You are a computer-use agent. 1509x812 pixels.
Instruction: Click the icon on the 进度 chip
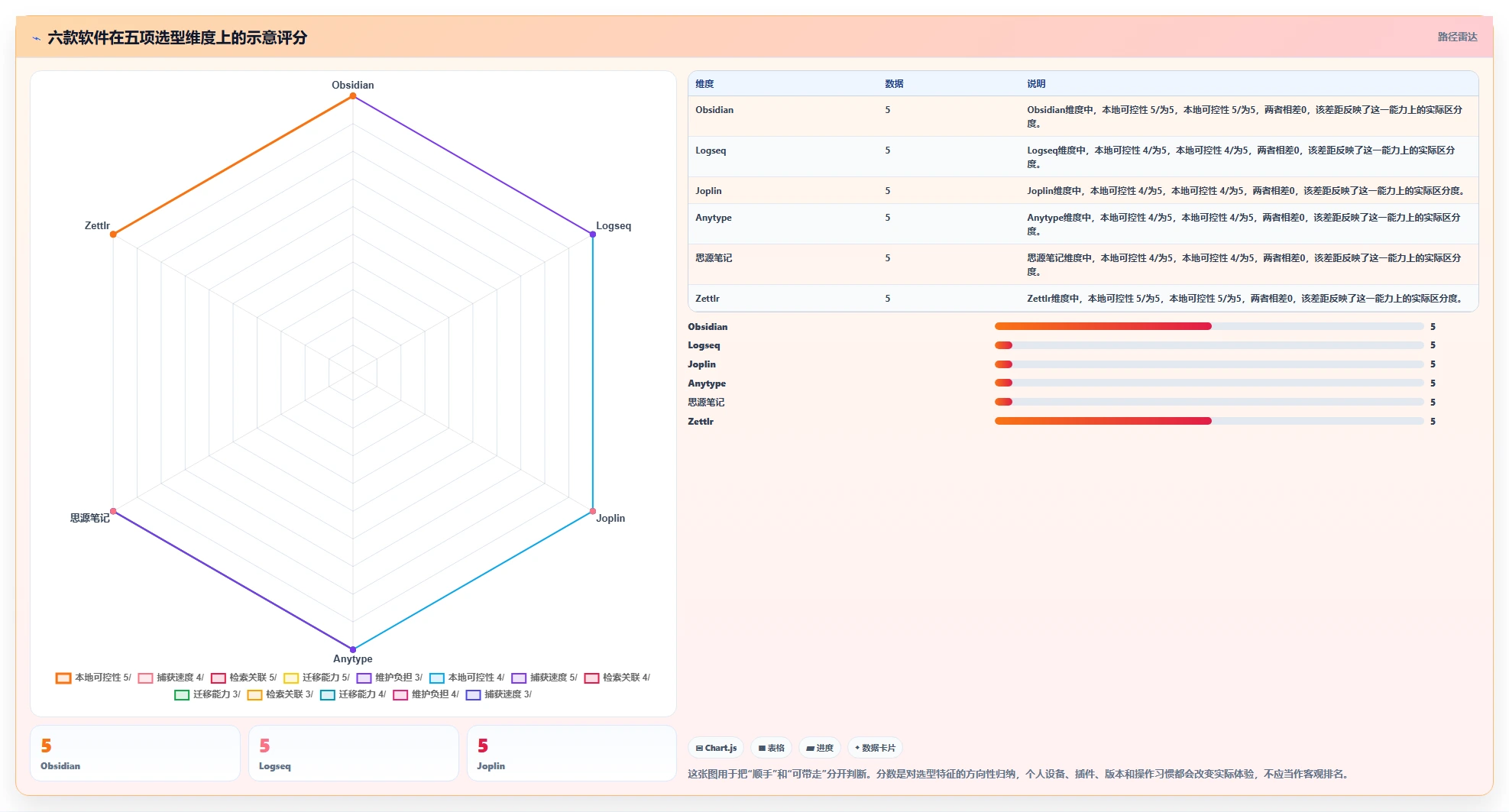tap(810, 748)
